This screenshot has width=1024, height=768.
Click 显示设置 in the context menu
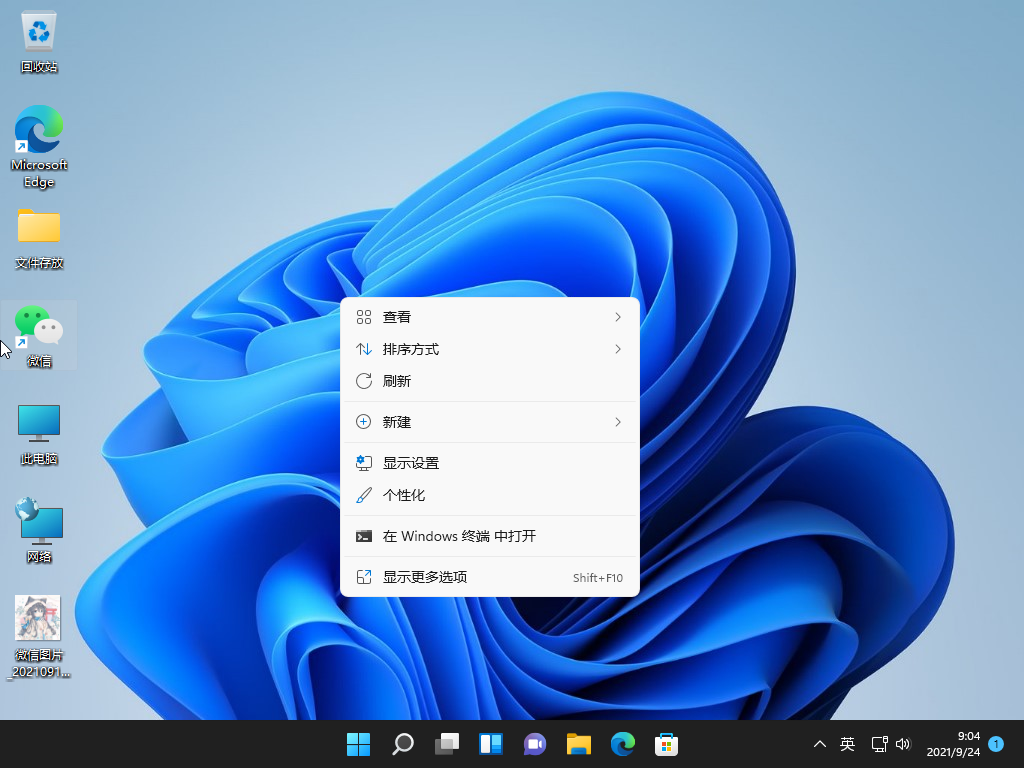pos(489,463)
